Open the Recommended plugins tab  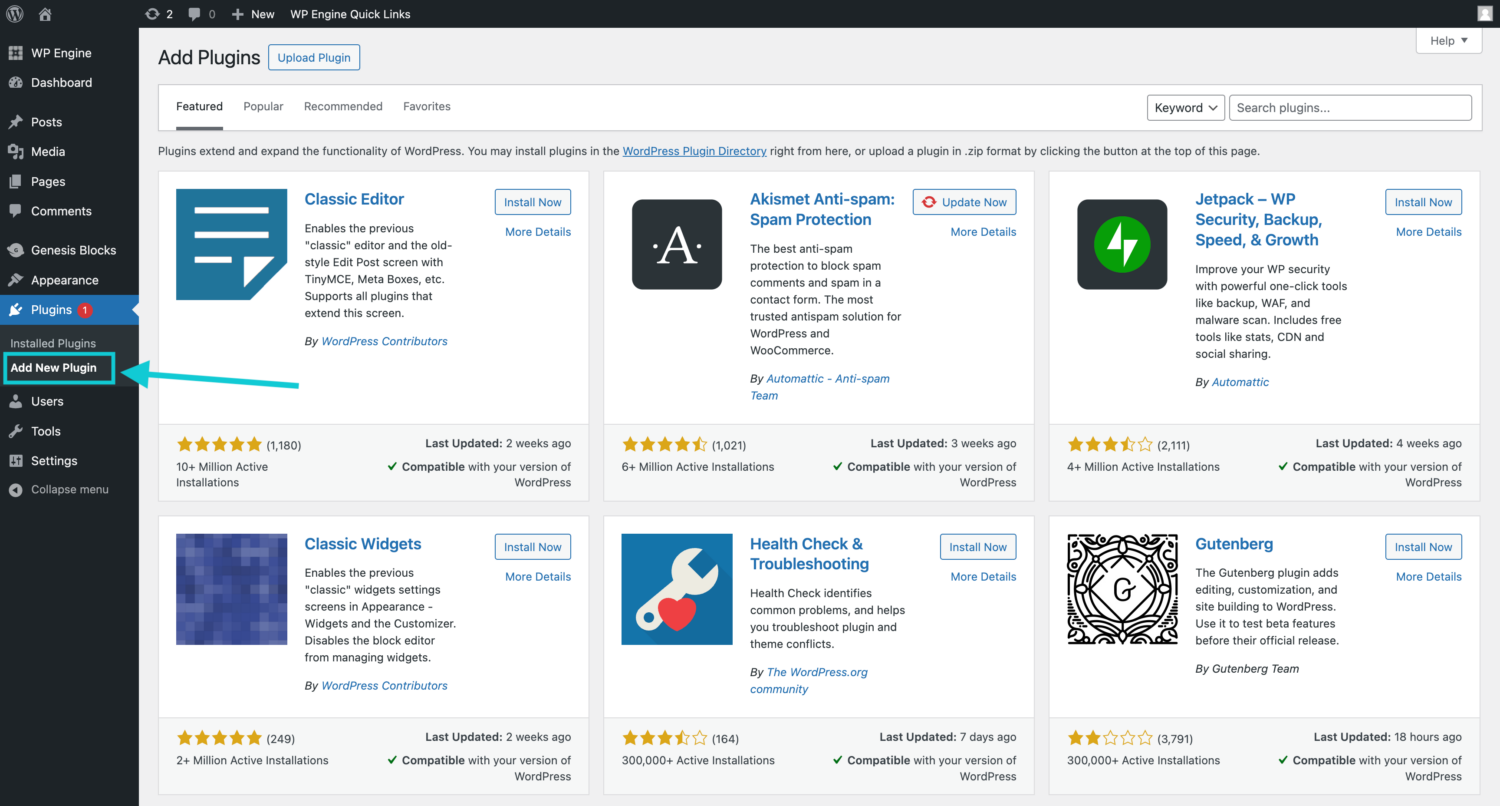tap(343, 106)
